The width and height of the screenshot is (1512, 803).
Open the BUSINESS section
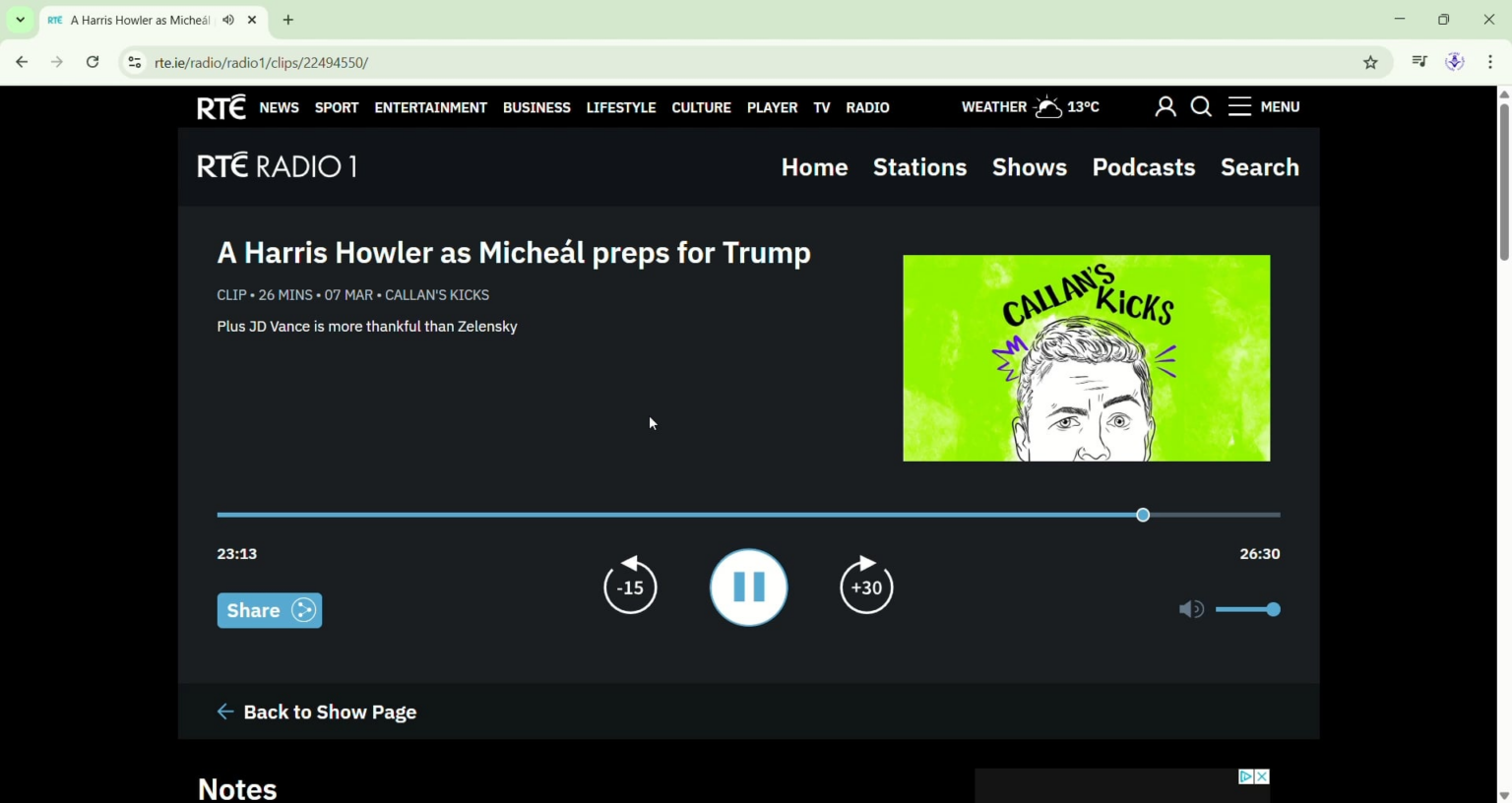coord(536,107)
